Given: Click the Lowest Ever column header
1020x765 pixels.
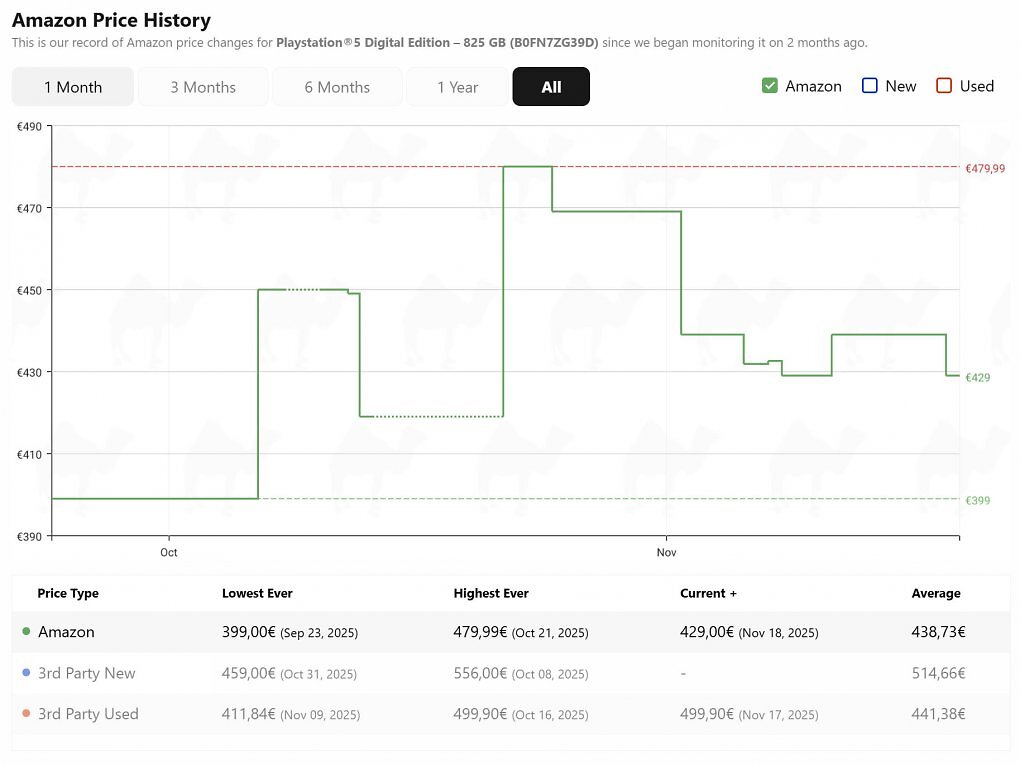Looking at the screenshot, I should coord(257,593).
